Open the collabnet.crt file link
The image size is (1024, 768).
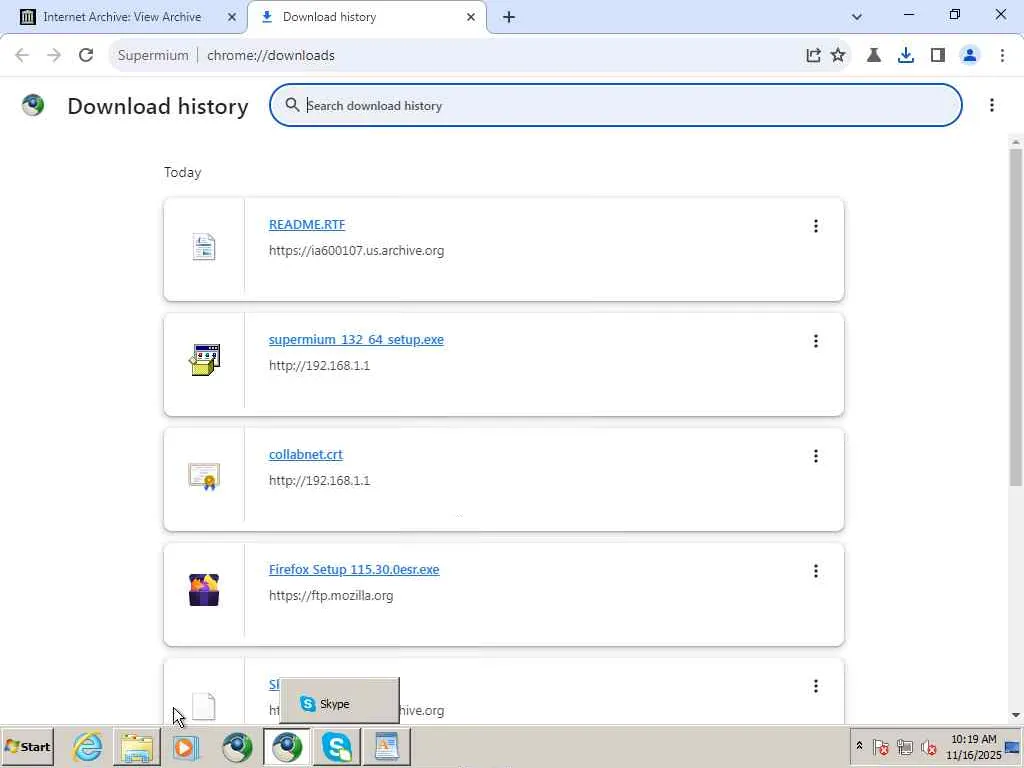tap(306, 454)
